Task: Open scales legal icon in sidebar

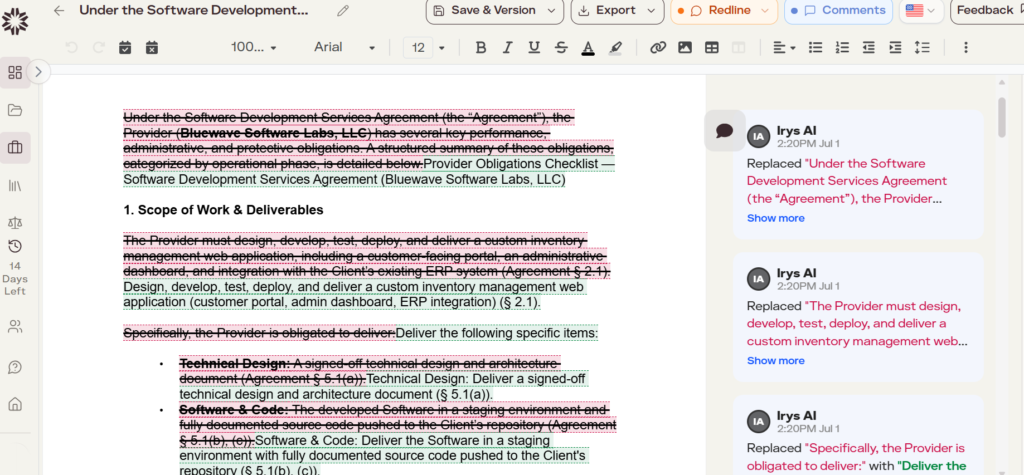Action: [x=15, y=223]
